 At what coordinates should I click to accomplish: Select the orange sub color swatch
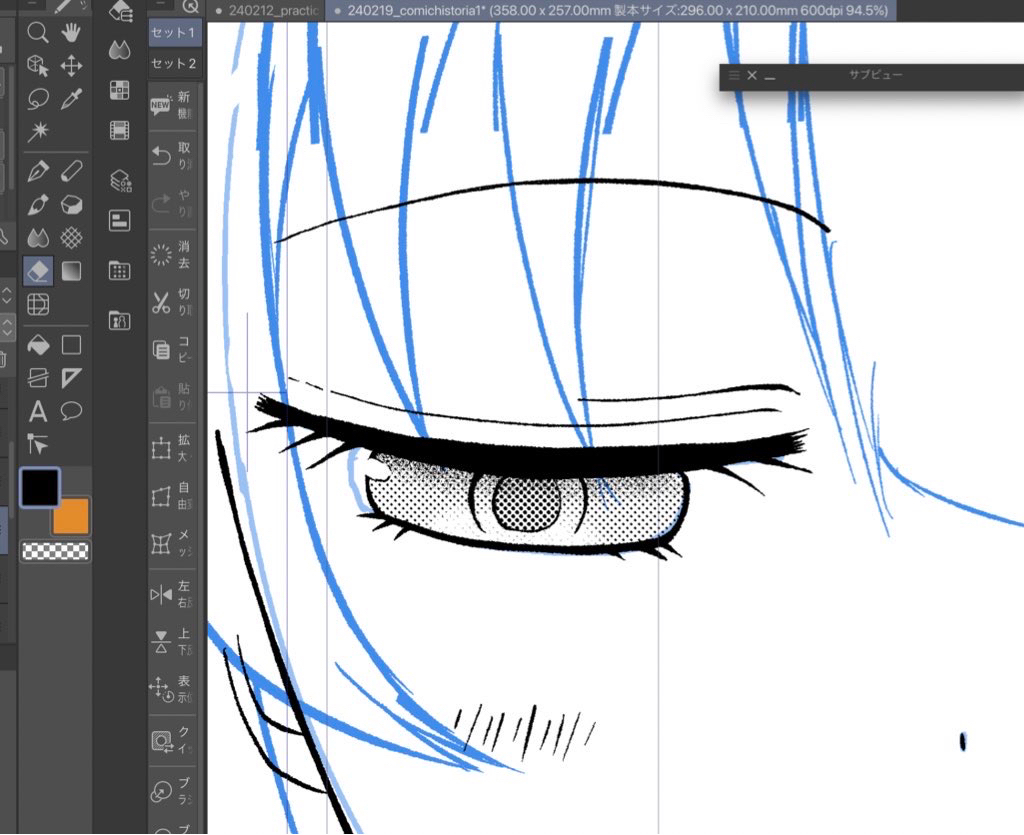[71, 516]
